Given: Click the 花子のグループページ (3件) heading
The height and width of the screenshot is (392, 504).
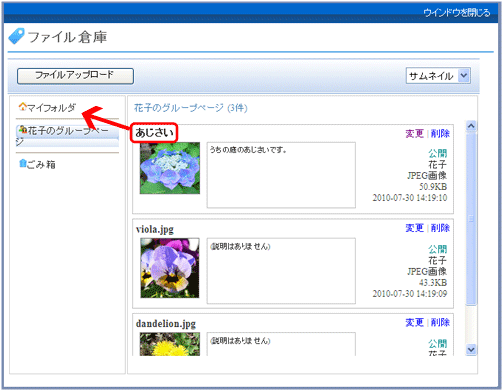Looking at the screenshot, I should pos(191,108).
